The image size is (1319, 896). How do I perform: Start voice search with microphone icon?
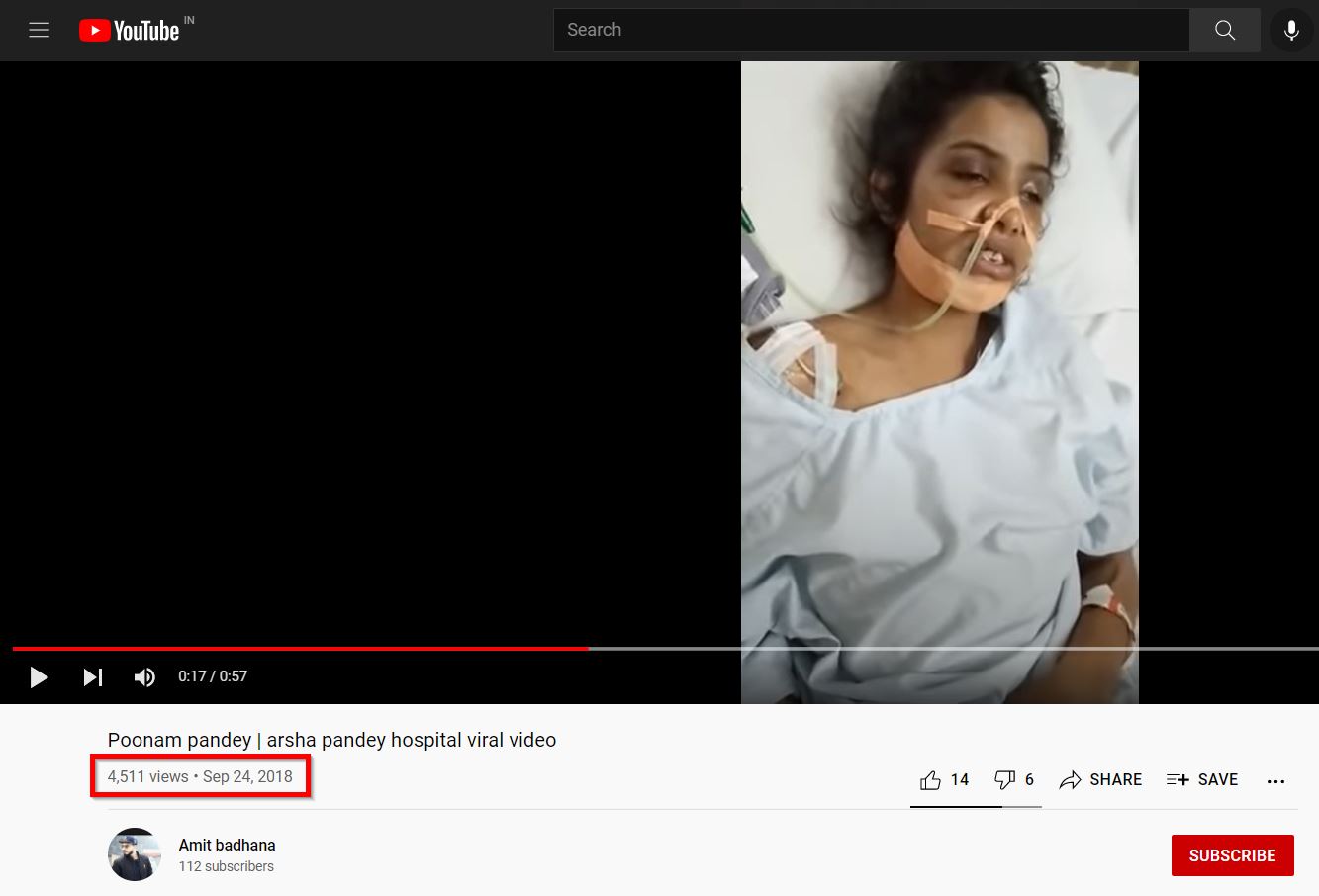(1290, 30)
